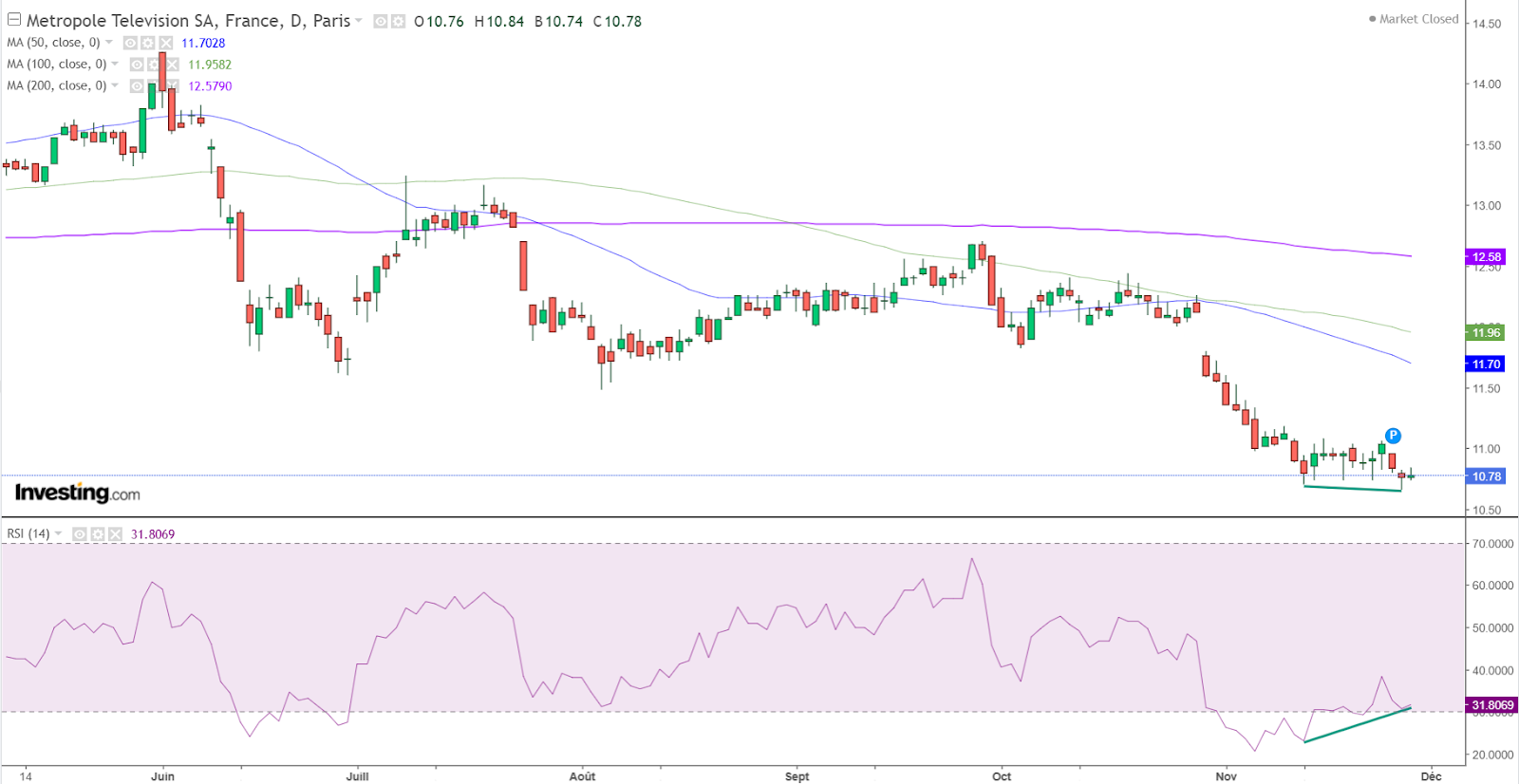The width and height of the screenshot is (1519, 784).
Task: Click the Metropole Television SA chart title
Action: [188, 21]
